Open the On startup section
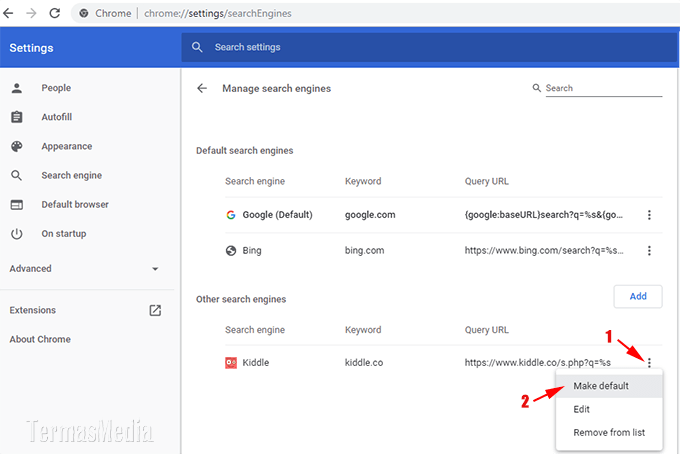680x454 pixels. pos(64,234)
